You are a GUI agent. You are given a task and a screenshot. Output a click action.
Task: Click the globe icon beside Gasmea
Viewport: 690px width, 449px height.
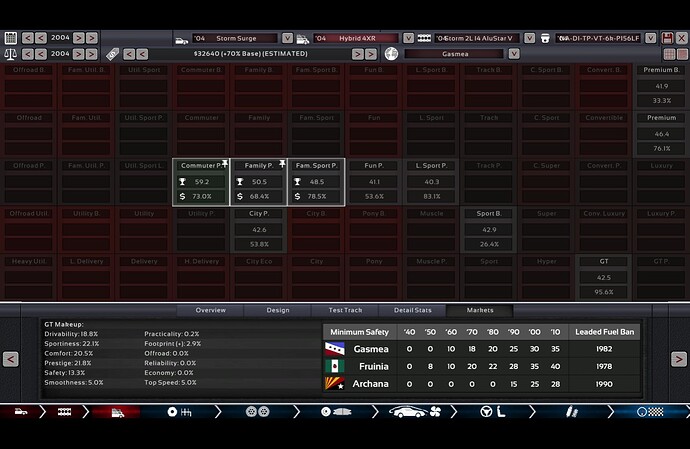(391, 53)
